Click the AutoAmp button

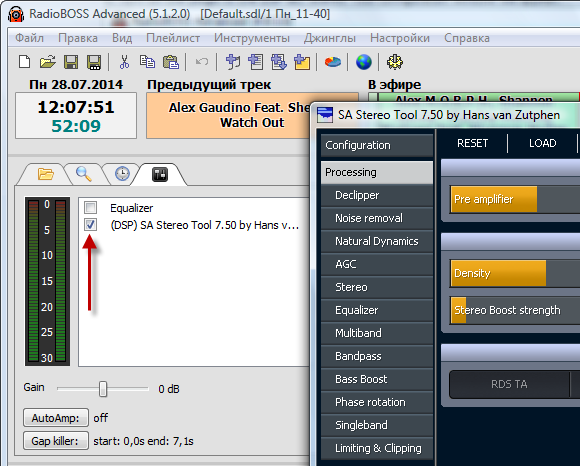tap(56, 418)
